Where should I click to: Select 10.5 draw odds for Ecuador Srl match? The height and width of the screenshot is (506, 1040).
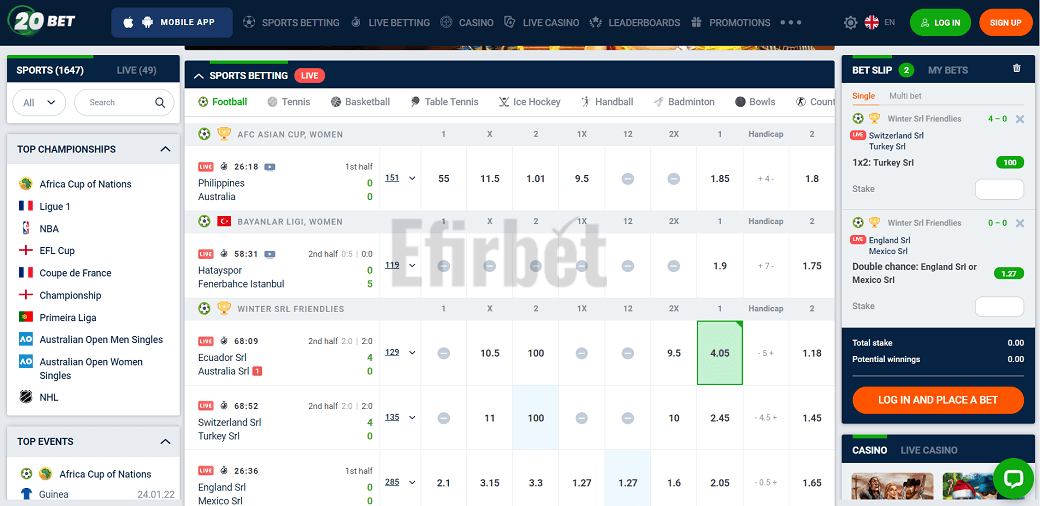[x=489, y=353]
